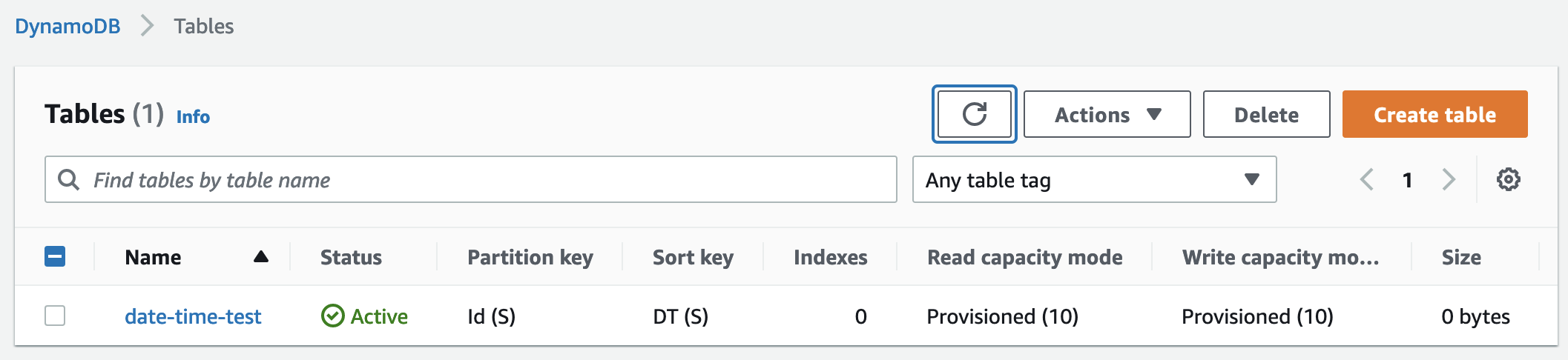The image size is (1568, 360).
Task: Toggle the select-all tables checkbox
Action: 55,257
